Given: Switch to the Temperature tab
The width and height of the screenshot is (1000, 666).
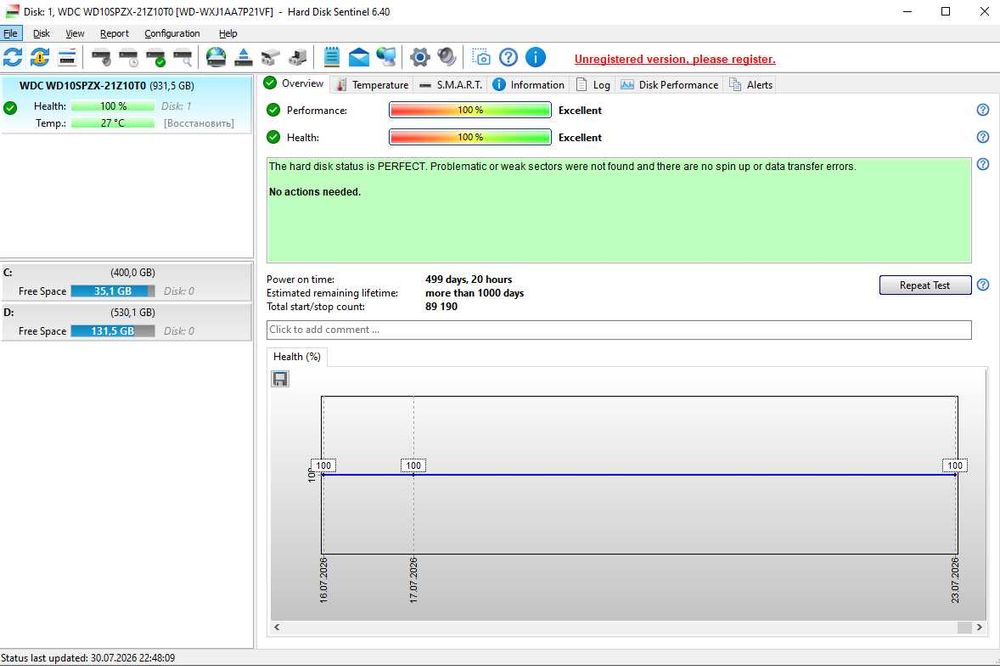Looking at the screenshot, I should tap(372, 85).
